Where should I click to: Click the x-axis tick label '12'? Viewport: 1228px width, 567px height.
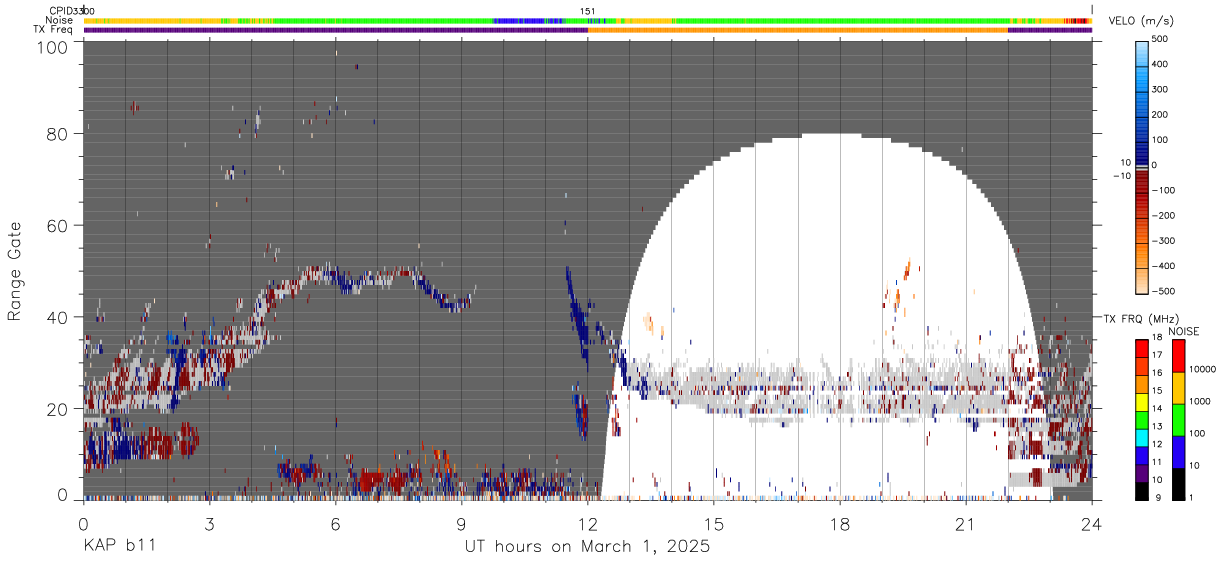(587, 524)
